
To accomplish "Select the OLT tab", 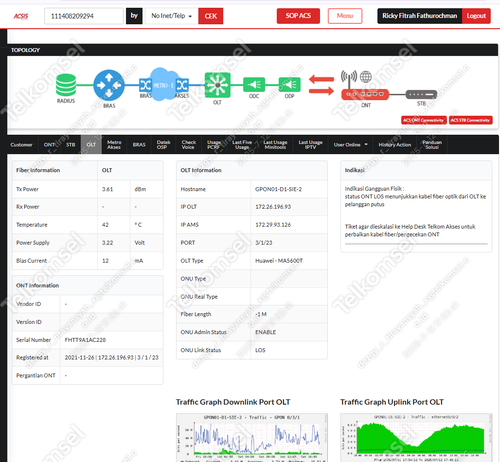I will pyautogui.click(x=91, y=145).
